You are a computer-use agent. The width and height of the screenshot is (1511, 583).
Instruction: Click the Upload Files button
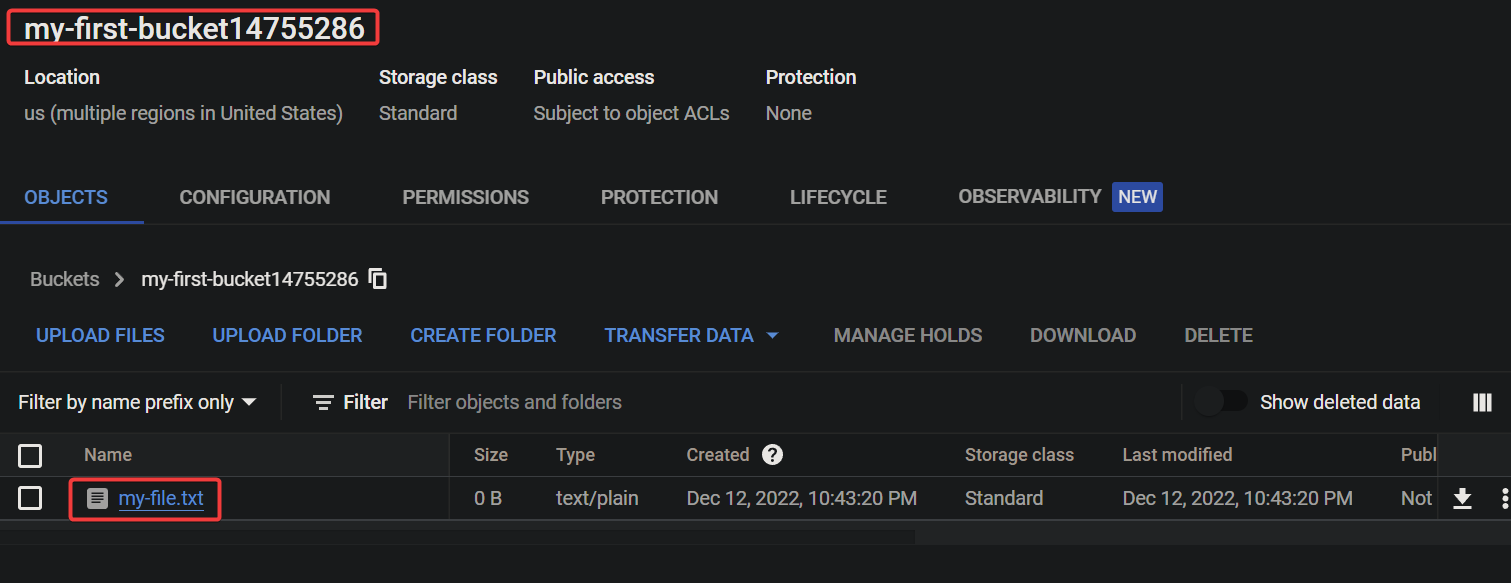(x=99, y=335)
